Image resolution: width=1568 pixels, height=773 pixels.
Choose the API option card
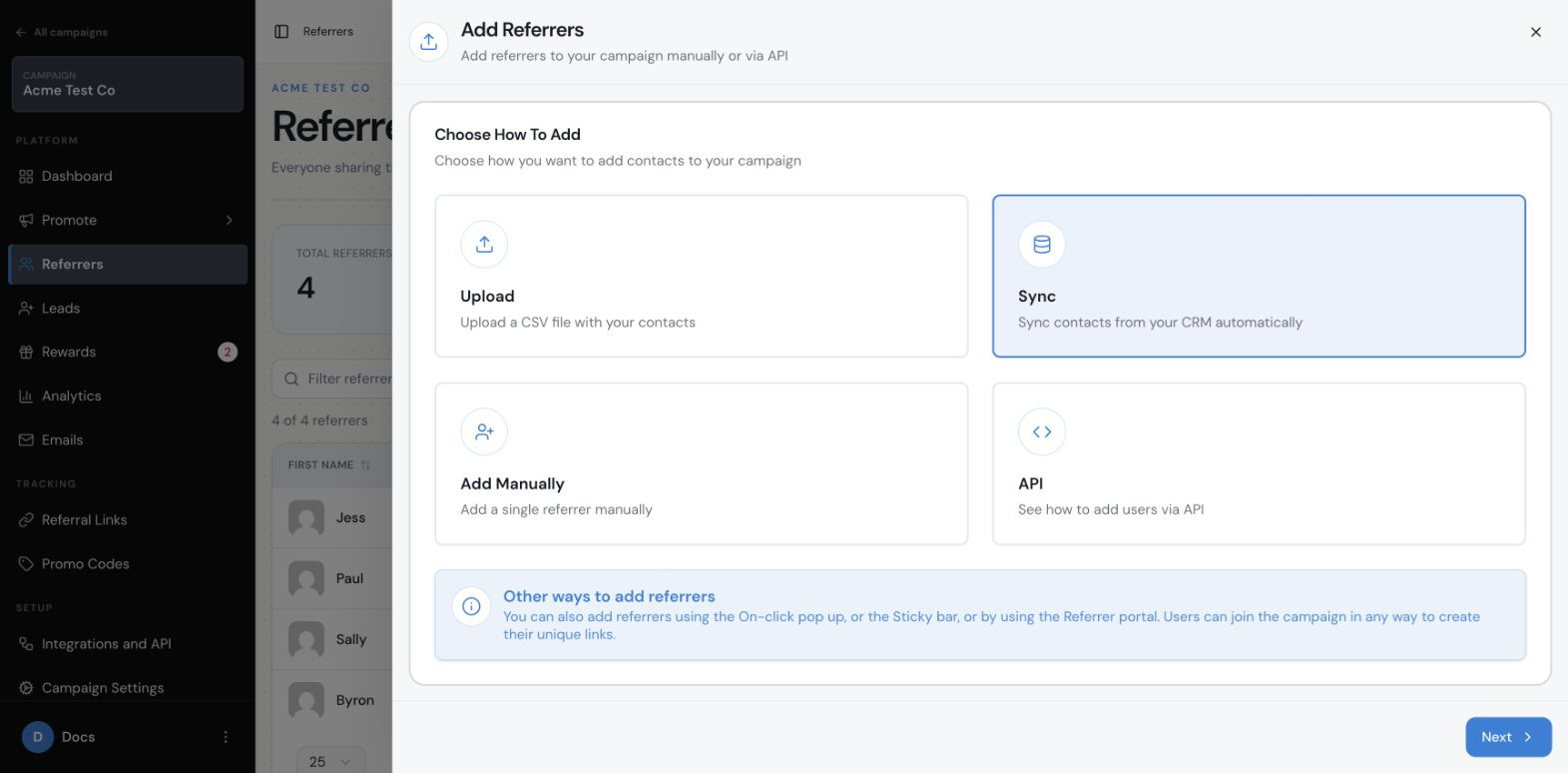pos(1259,463)
